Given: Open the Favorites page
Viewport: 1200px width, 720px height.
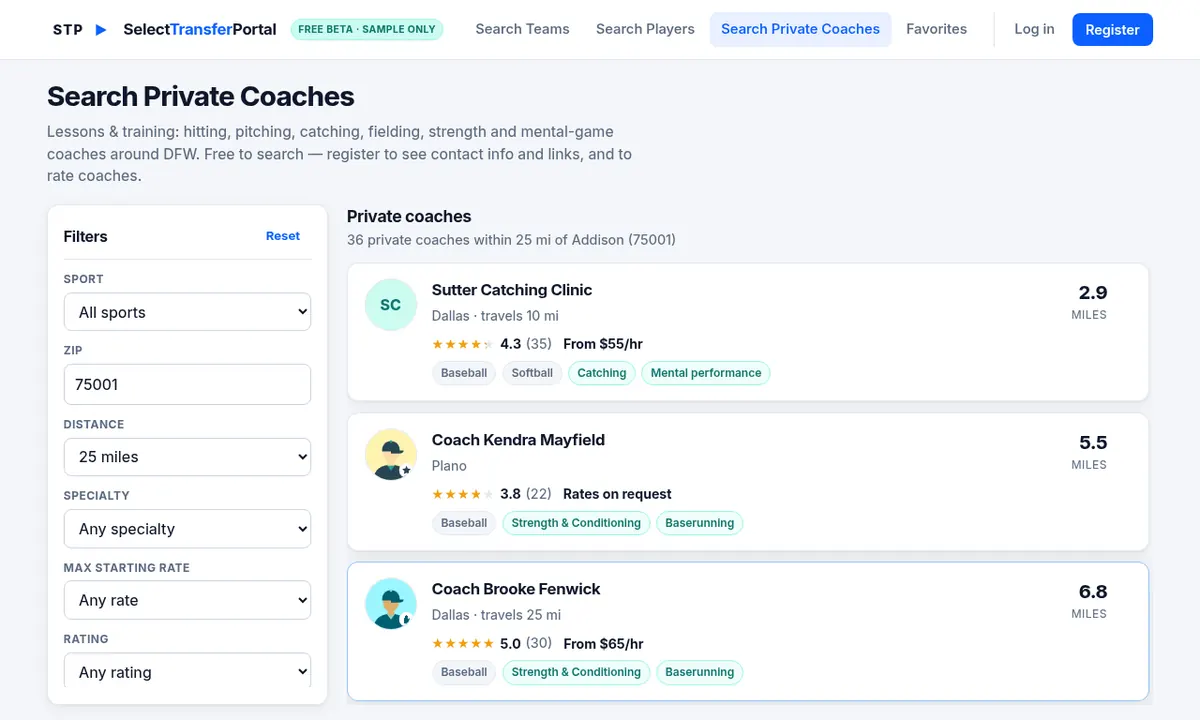Looking at the screenshot, I should pyautogui.click(x=936, y=29).
